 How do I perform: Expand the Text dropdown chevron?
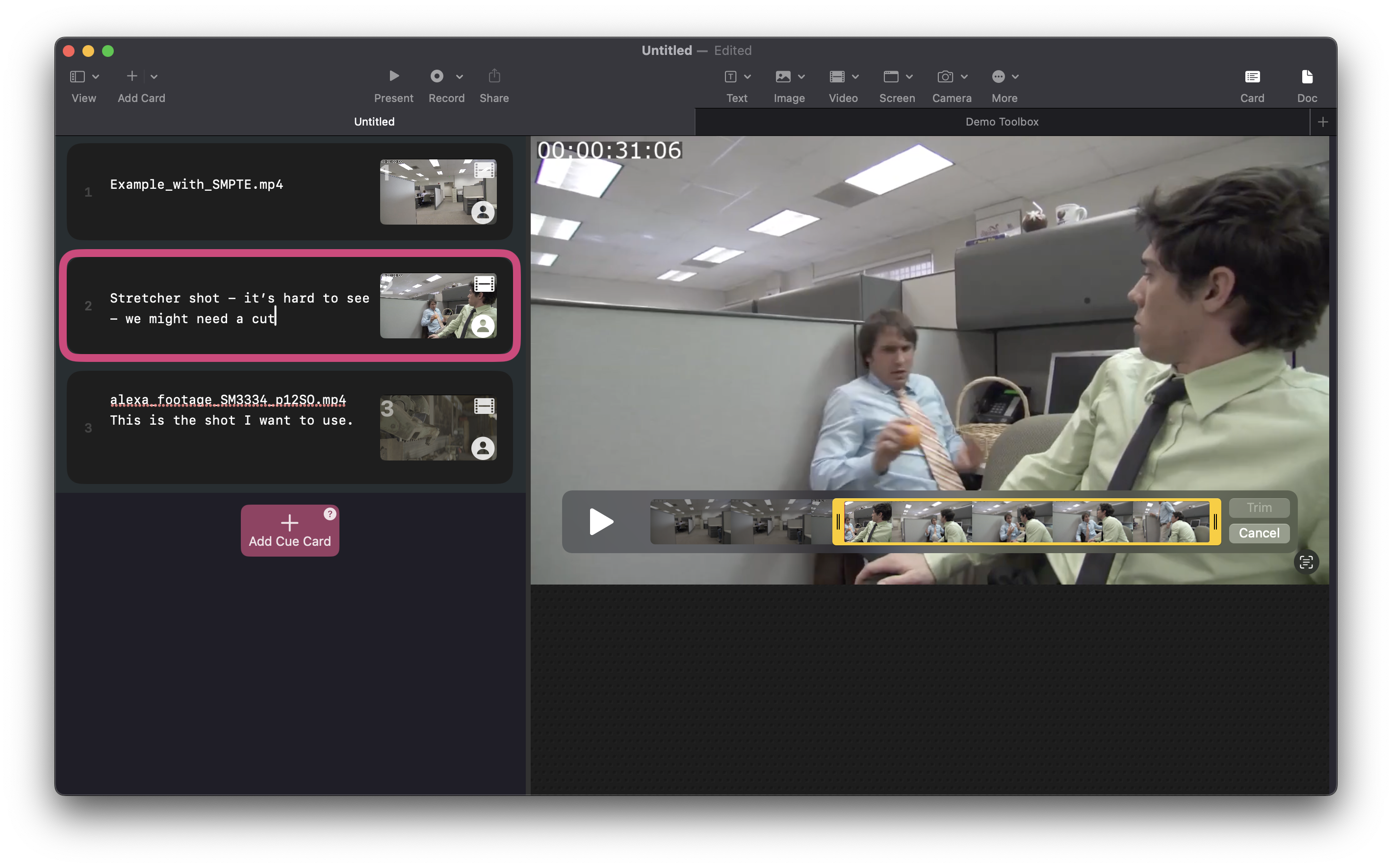(748, 77)
